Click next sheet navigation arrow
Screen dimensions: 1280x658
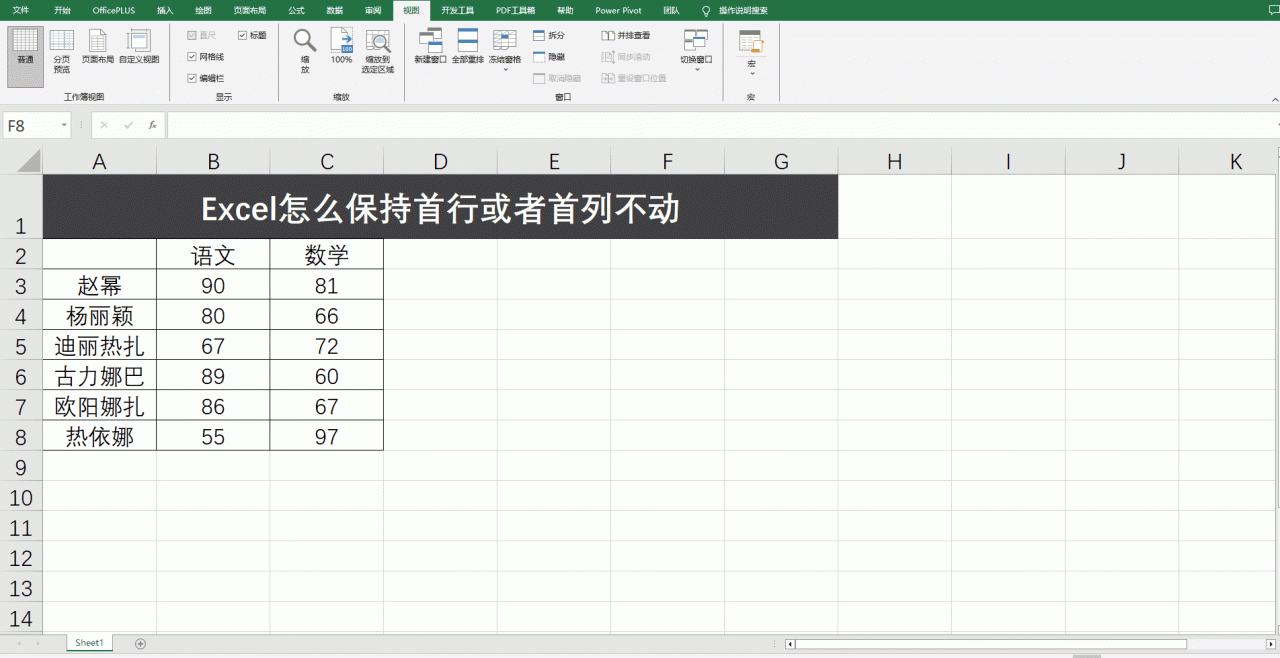[x=38, y=643]
